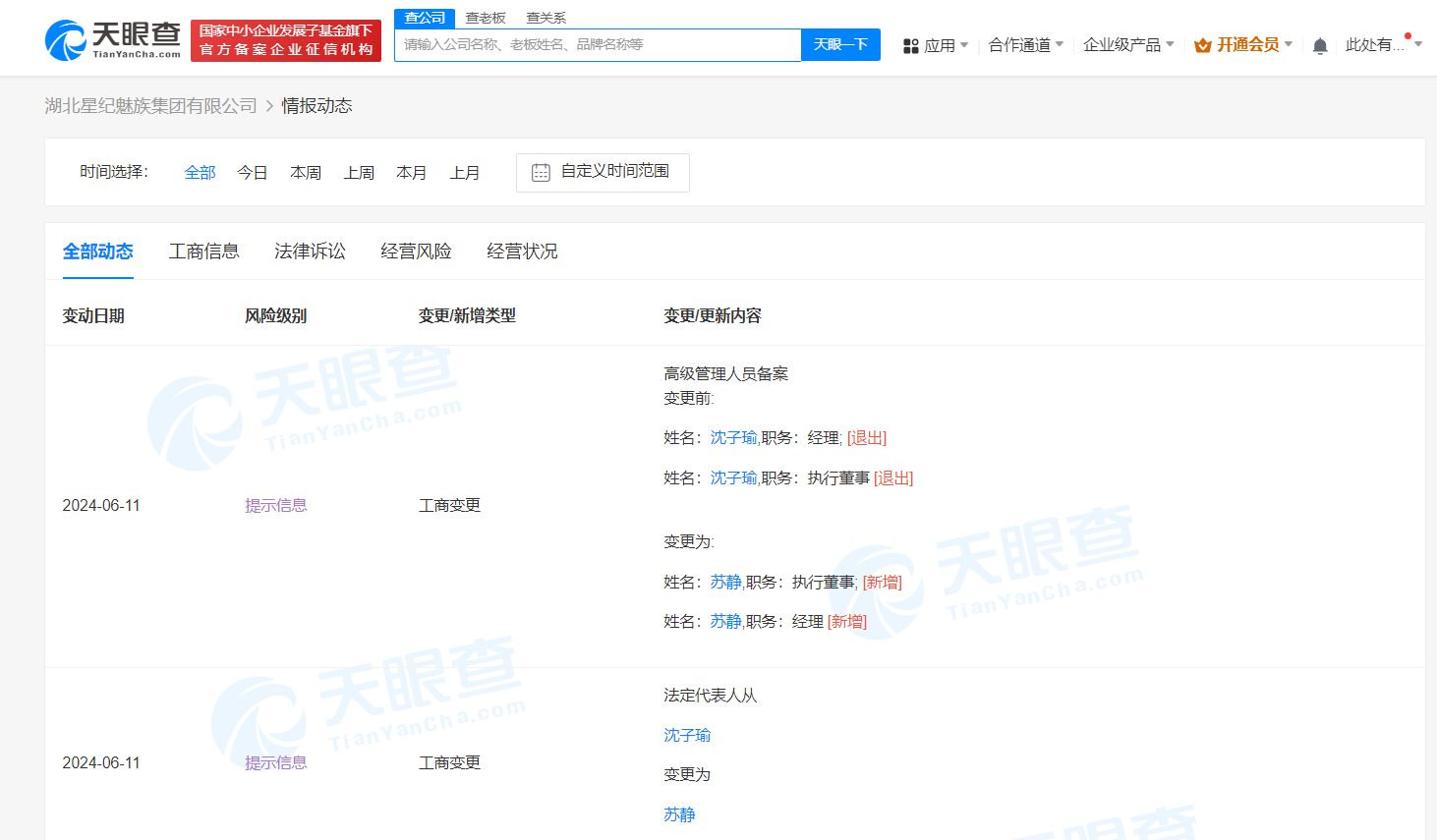Expand the 开通会员 dropdown arrow
Image resolution: width=1437 pixels, height=840 pixels.
tap(1289, 44)
